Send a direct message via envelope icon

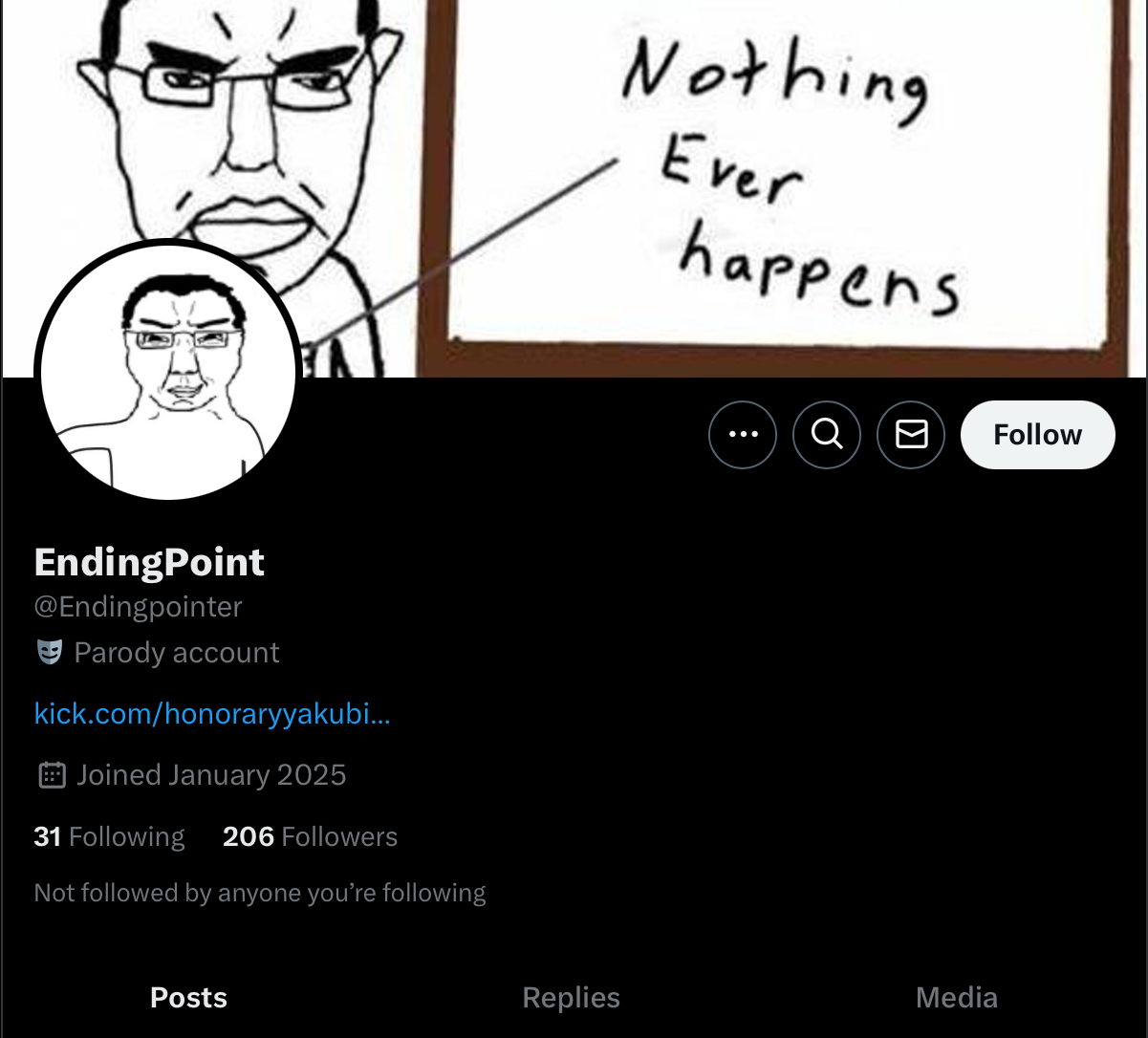(x=911, y=435)
